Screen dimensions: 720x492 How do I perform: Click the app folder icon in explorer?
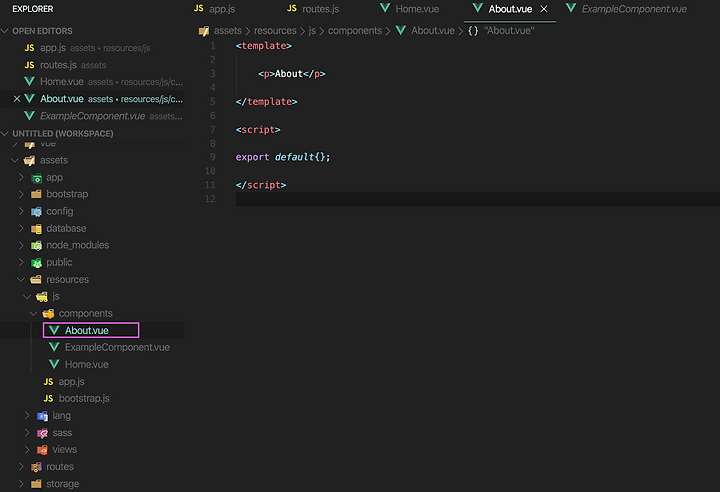tap(36, 178)
